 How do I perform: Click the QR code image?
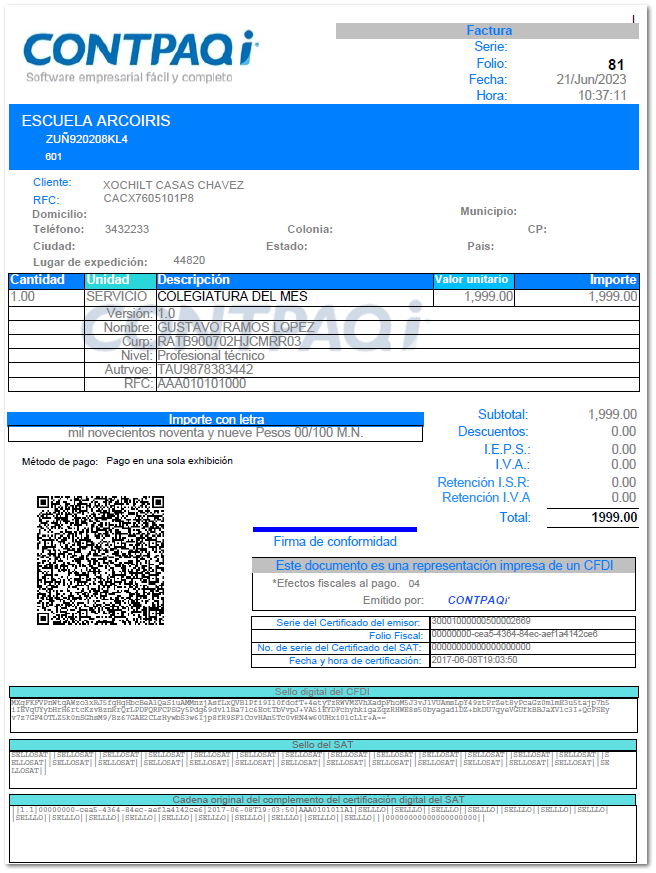point(100,560)
